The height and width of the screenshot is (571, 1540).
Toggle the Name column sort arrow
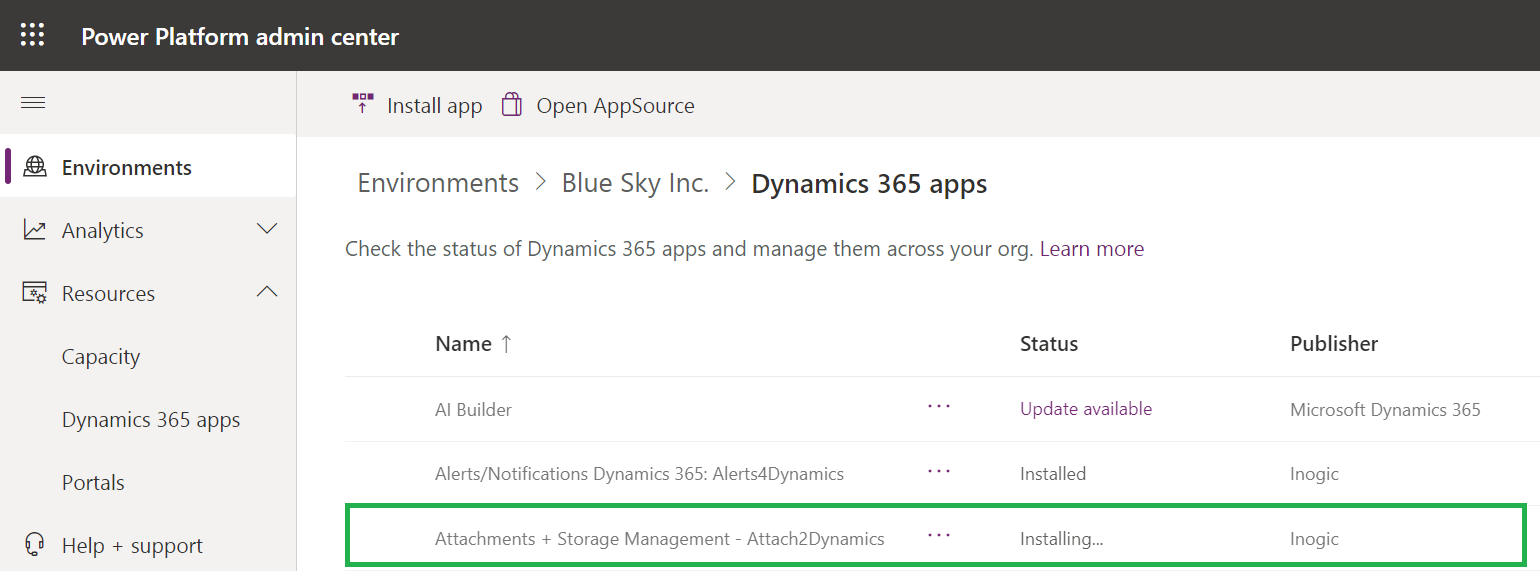click(x=506, y=343)
